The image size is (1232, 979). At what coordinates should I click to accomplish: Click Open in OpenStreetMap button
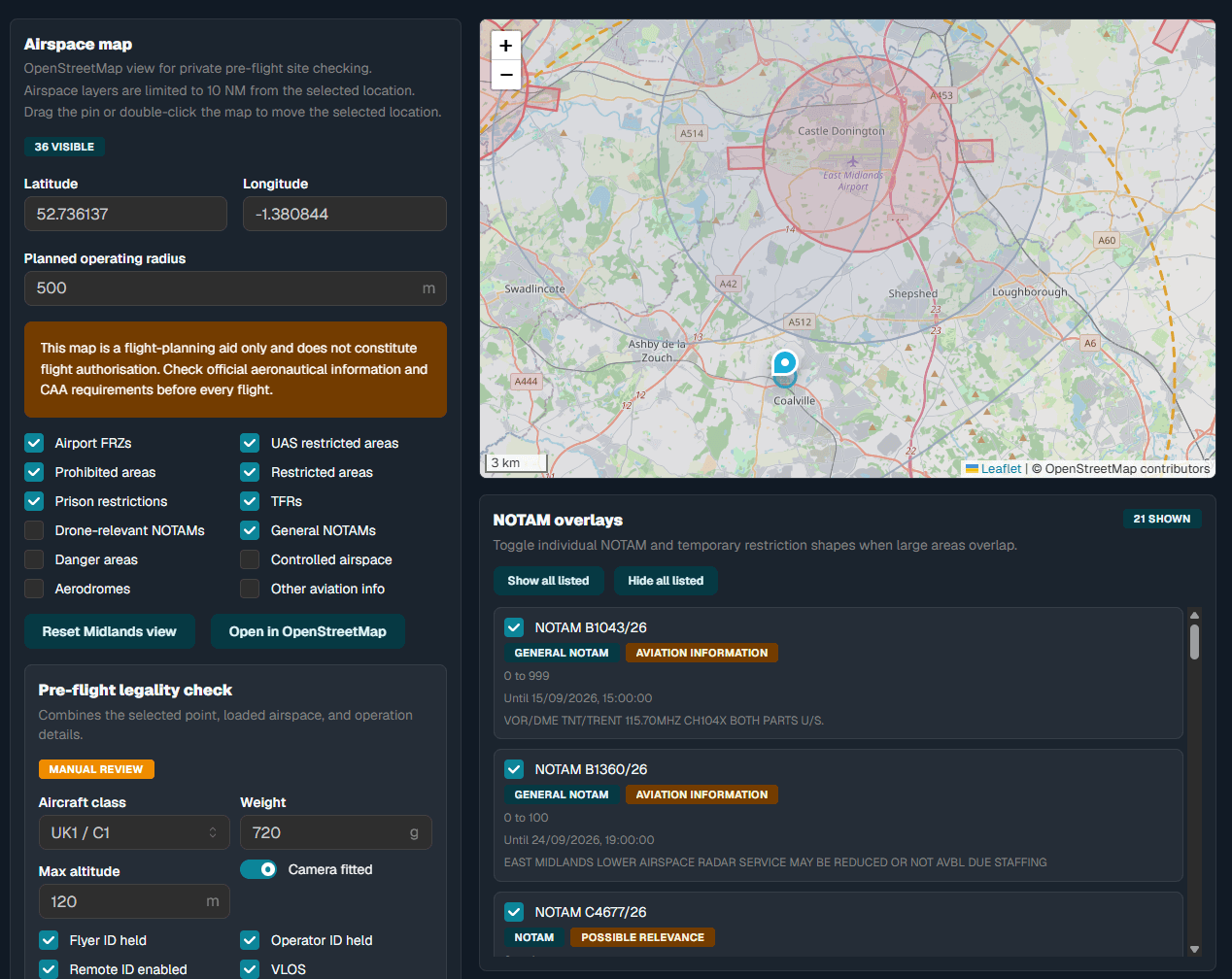tap(307, 631)
